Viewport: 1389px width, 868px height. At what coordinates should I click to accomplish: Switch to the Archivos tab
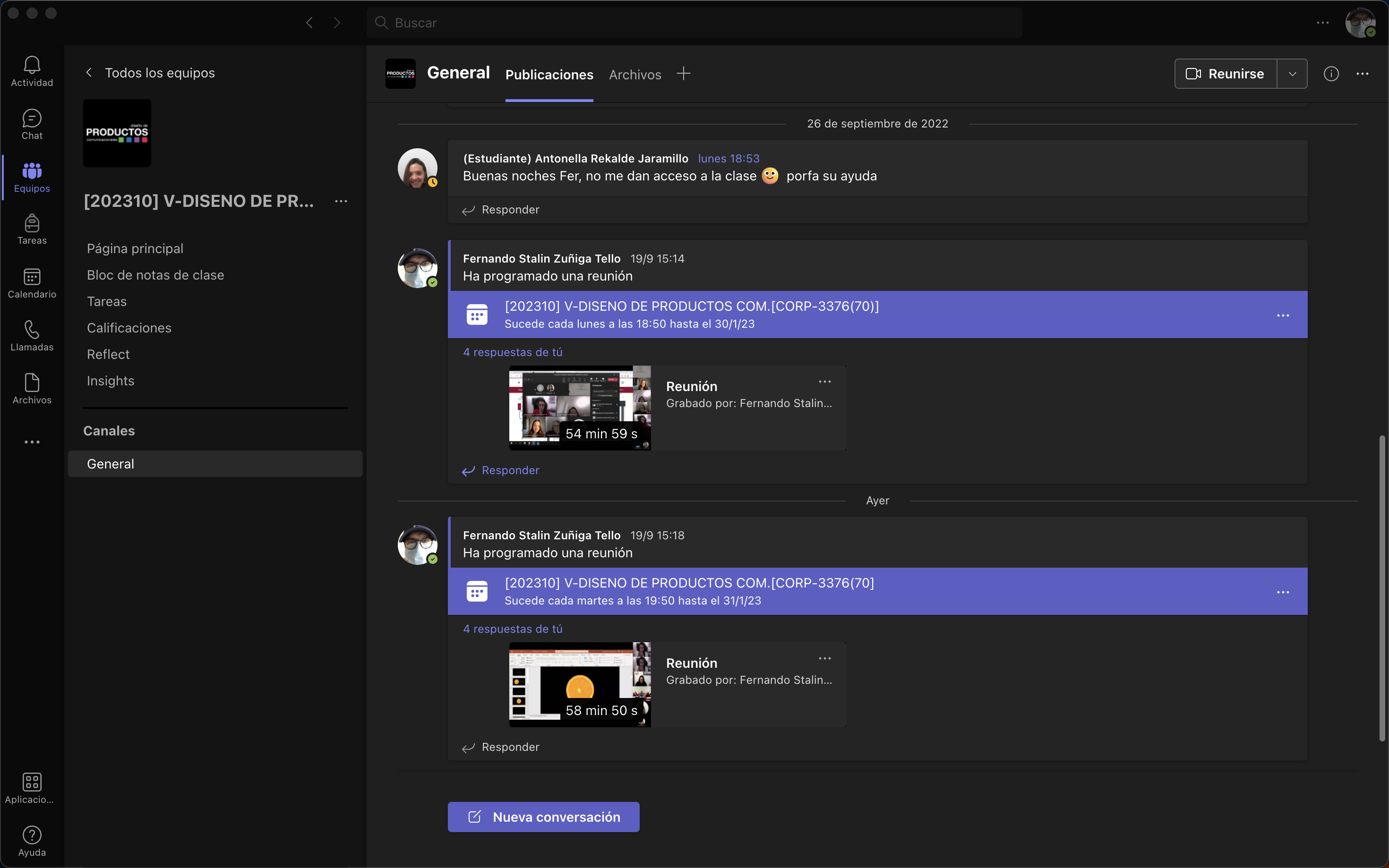(x=634, y=75)
